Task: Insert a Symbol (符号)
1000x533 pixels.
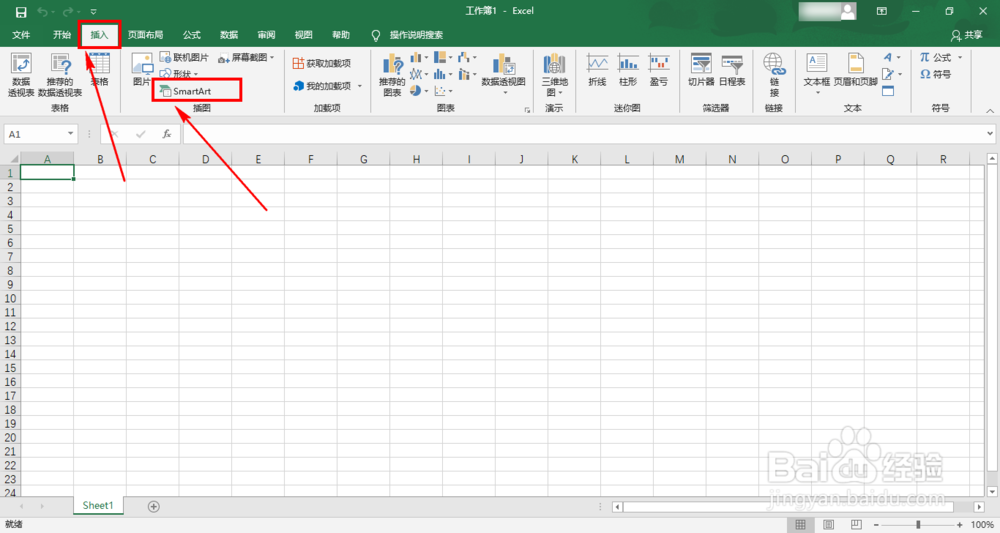Action: 935,75
